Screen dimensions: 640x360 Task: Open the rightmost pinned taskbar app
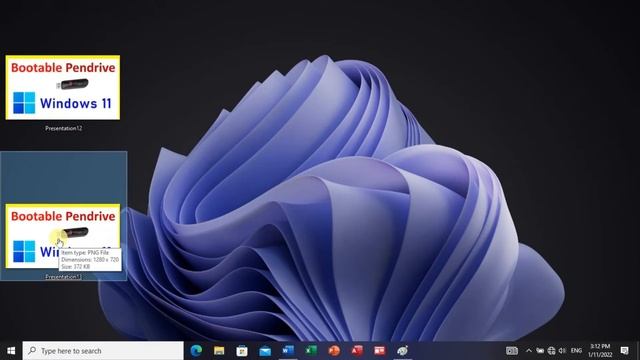(402, 350)
